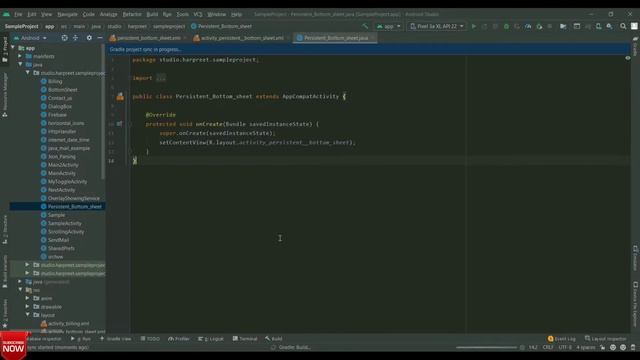The width and height of the screenshot is (640, 360).
Task: Click the 4 spaces indent status
Action: (586, 347)
